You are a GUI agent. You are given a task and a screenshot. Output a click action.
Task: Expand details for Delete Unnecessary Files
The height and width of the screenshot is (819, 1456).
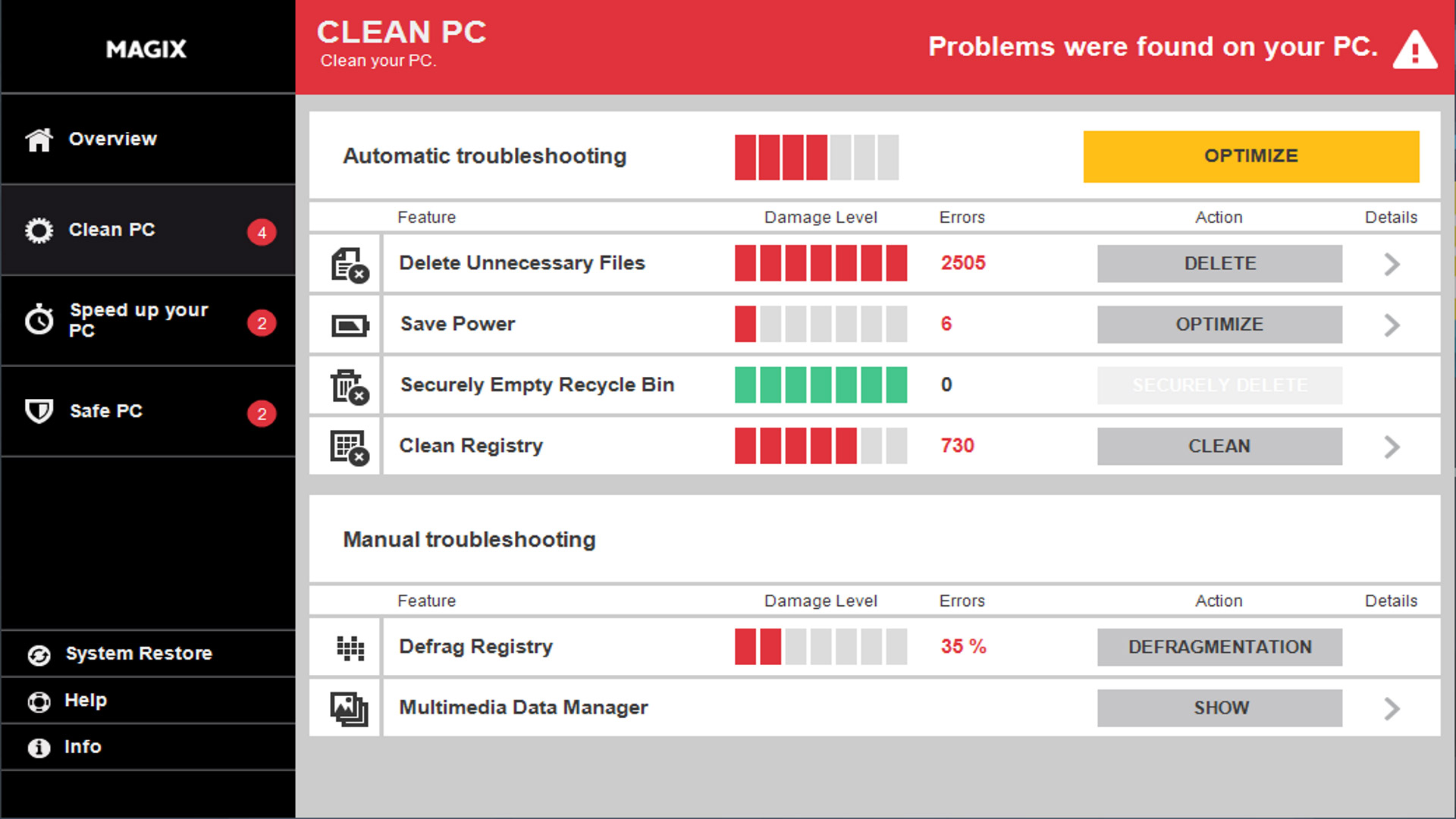[x=1392, y=264]
